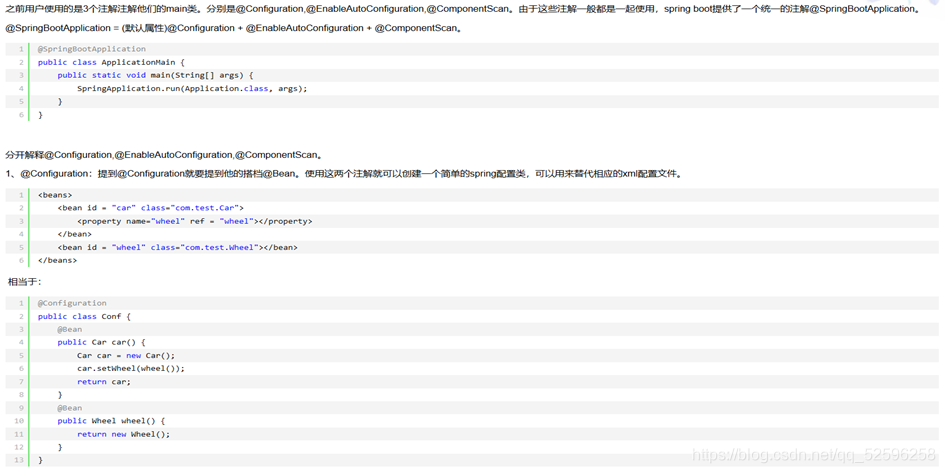
Task: Click the 'SpringApplication.run(Application.class, args);' line
Action: (192, 89)
